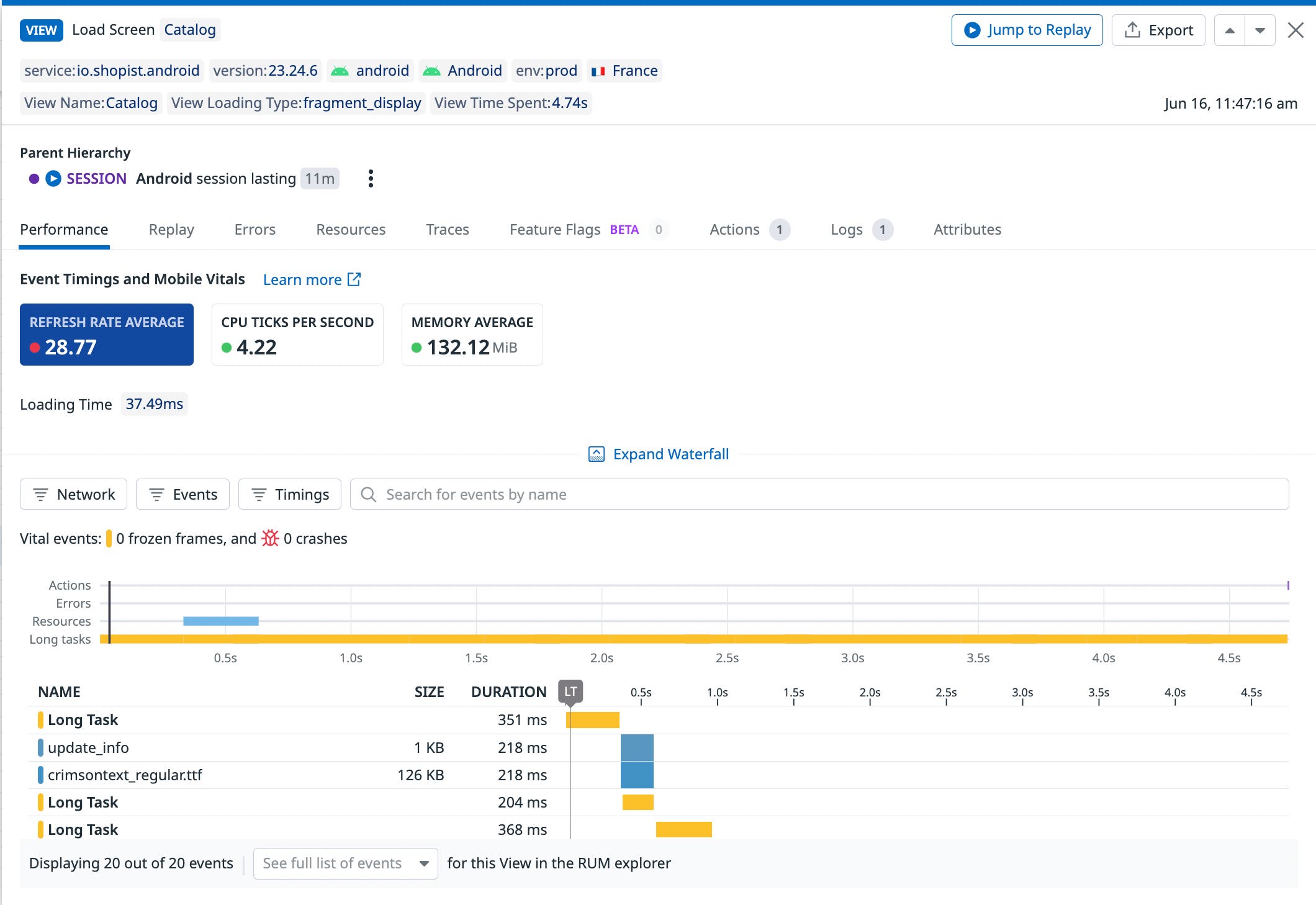Toggle the Network filter

click(73, 494)
